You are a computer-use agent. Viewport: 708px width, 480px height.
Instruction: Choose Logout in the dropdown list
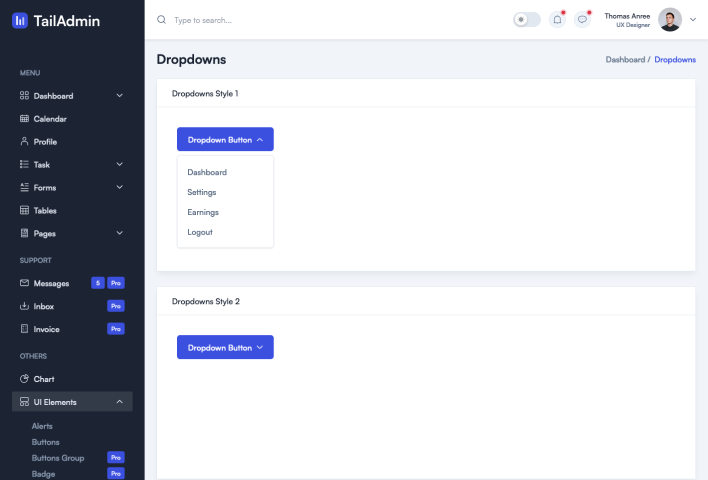click(x=200, y=232)
